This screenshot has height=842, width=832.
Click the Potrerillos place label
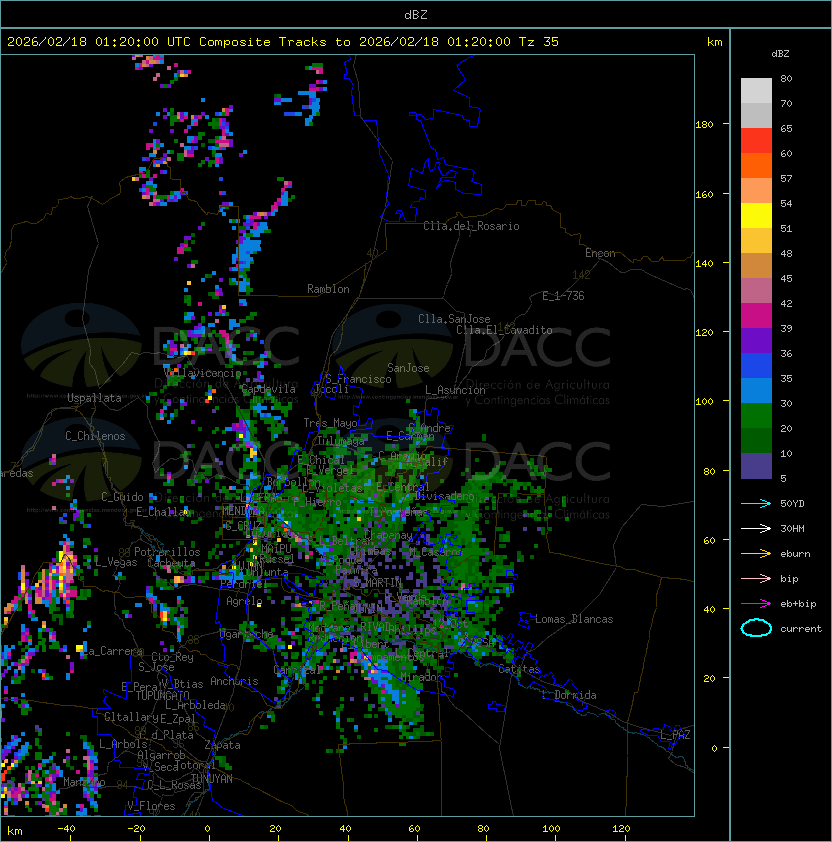click(x=167, y=552)
